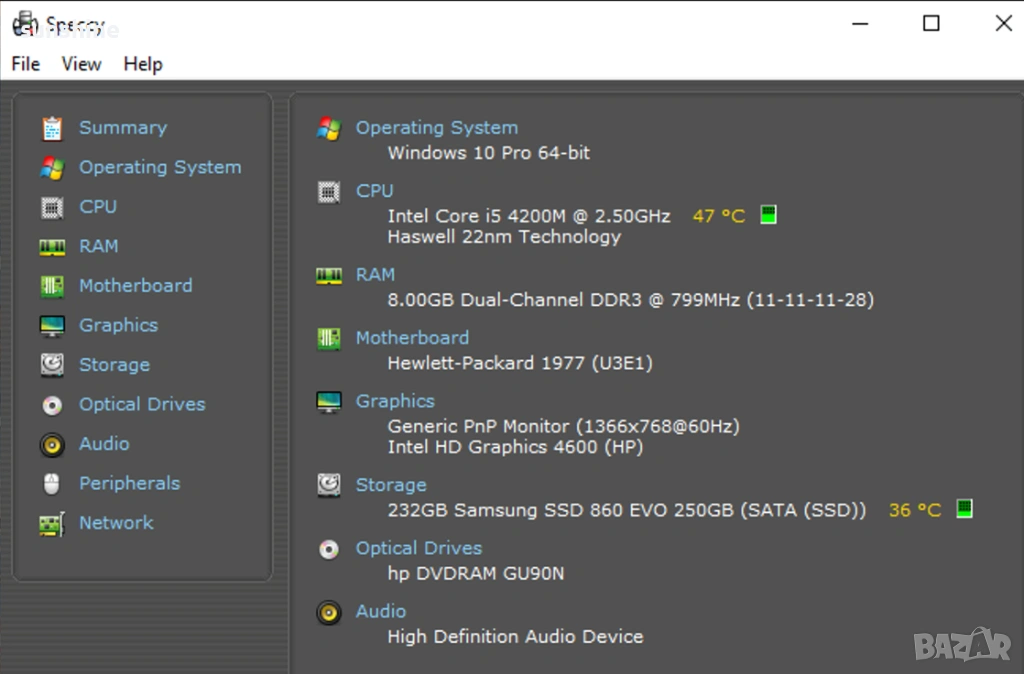The width and height of the screenshot is (1024, 674).
Task: Open the File menu
Action: 26,64
